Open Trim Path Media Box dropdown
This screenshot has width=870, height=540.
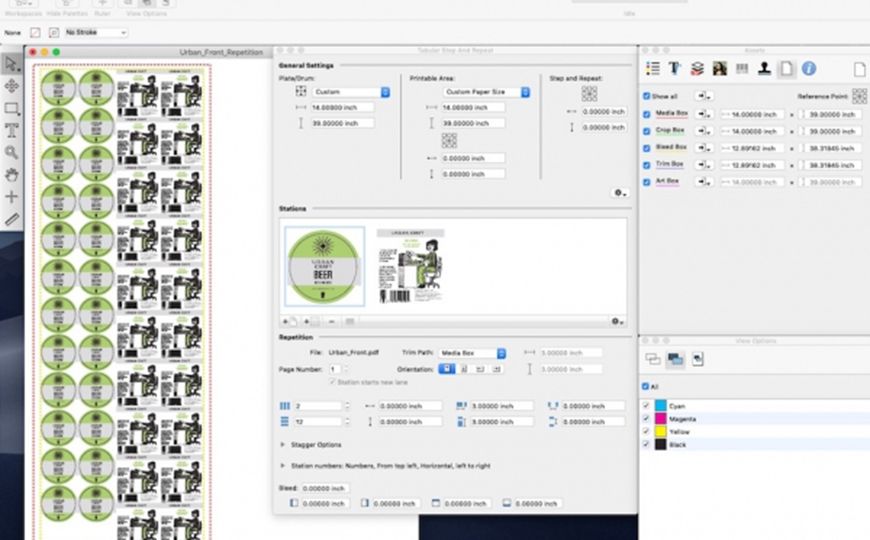point(472,353)
